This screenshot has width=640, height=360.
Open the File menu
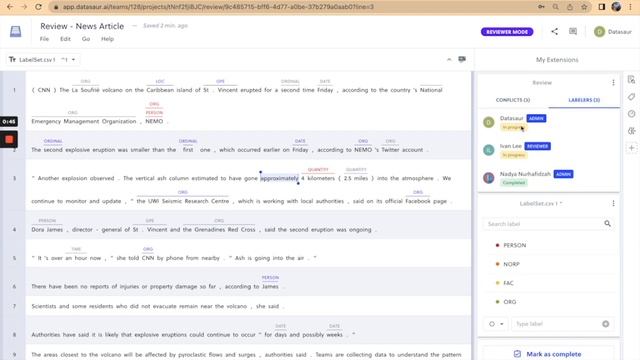coord(44,39)
